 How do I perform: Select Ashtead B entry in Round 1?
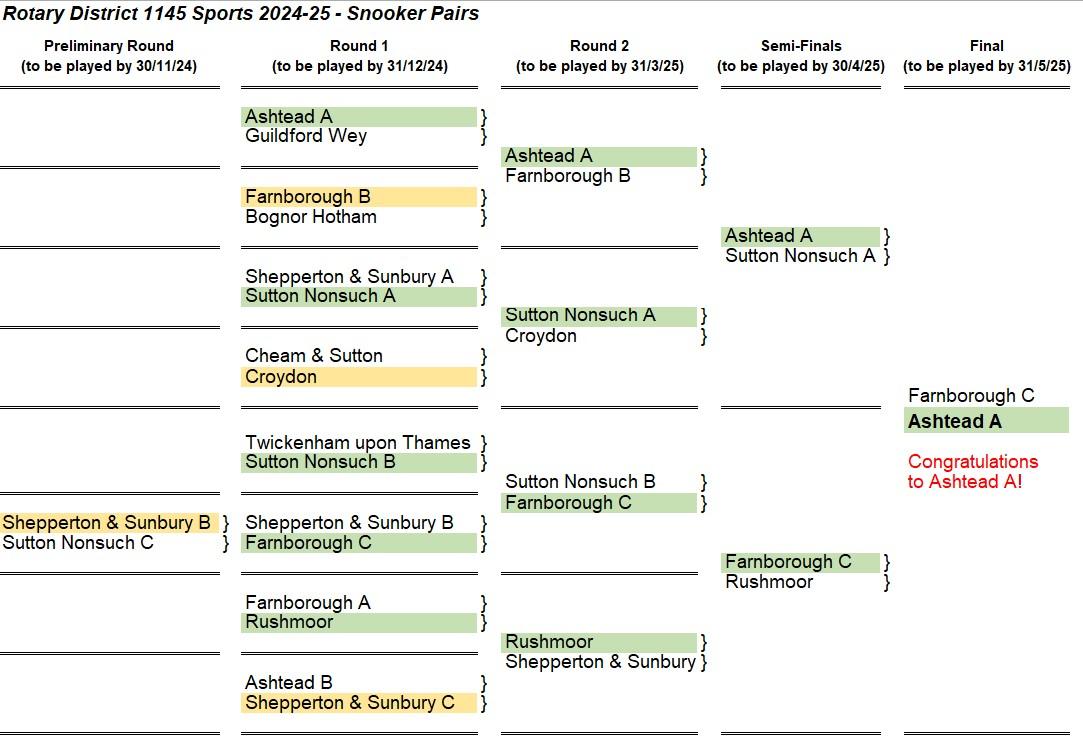click(x=289, y=682)
